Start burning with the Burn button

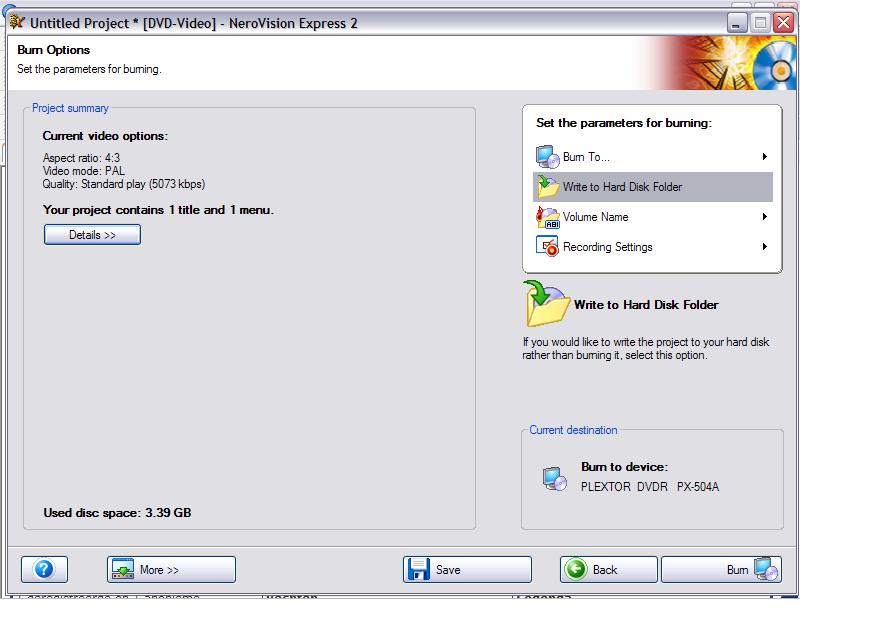point(722,569)
